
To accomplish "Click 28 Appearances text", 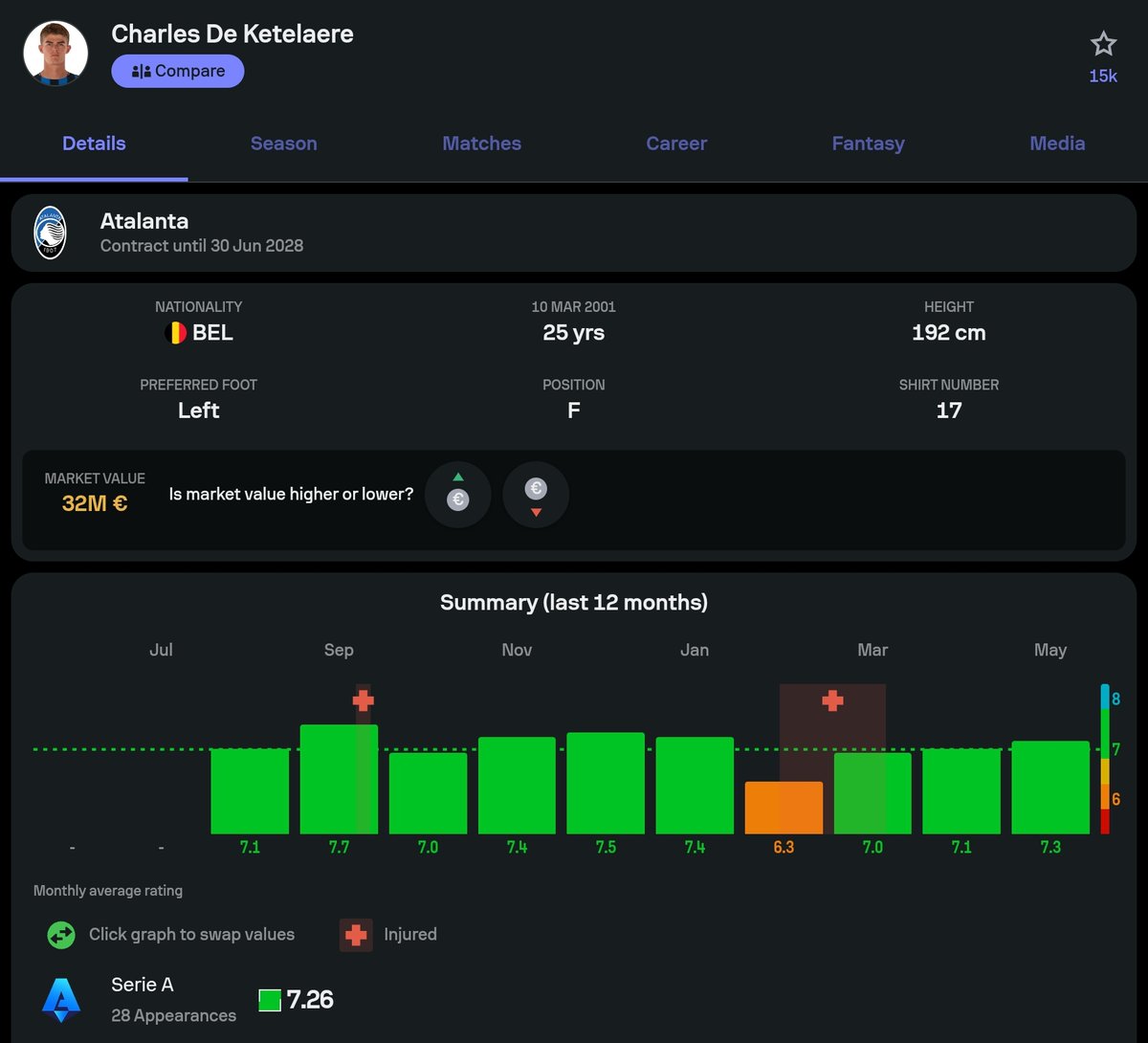I will [x=174, y=1016].
